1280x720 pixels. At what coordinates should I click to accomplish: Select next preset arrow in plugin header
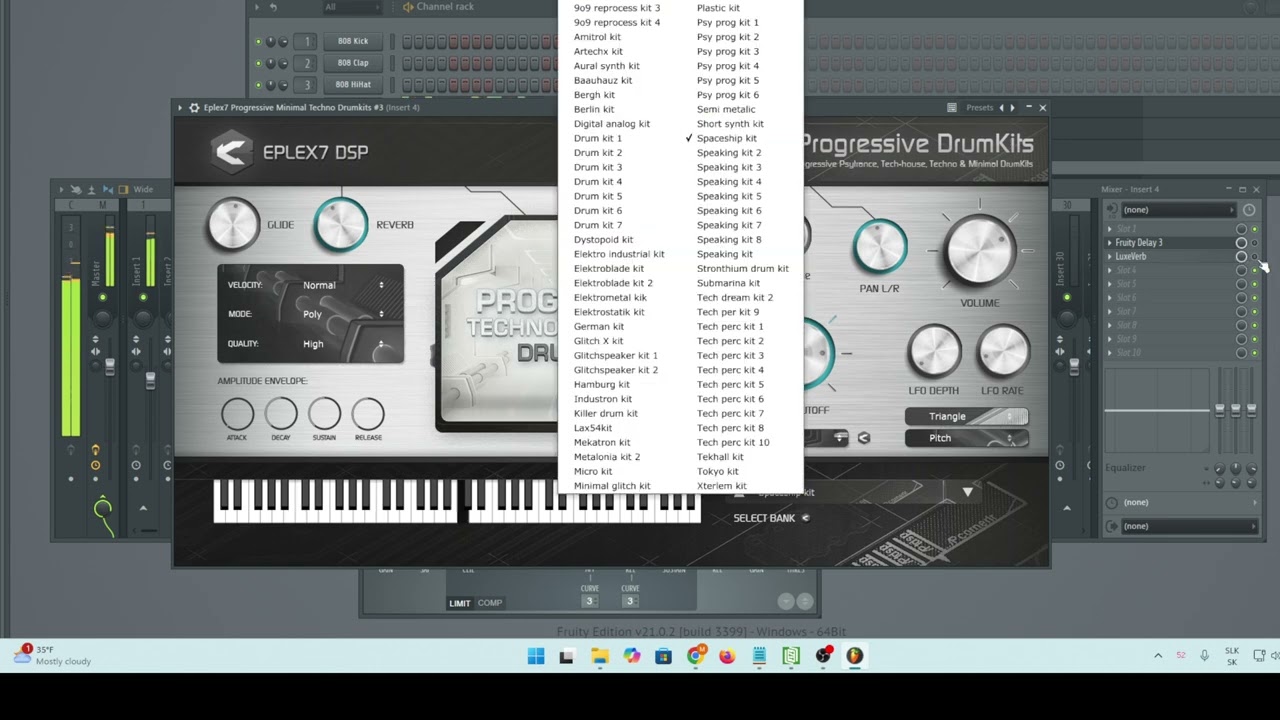click(1012, 108)
